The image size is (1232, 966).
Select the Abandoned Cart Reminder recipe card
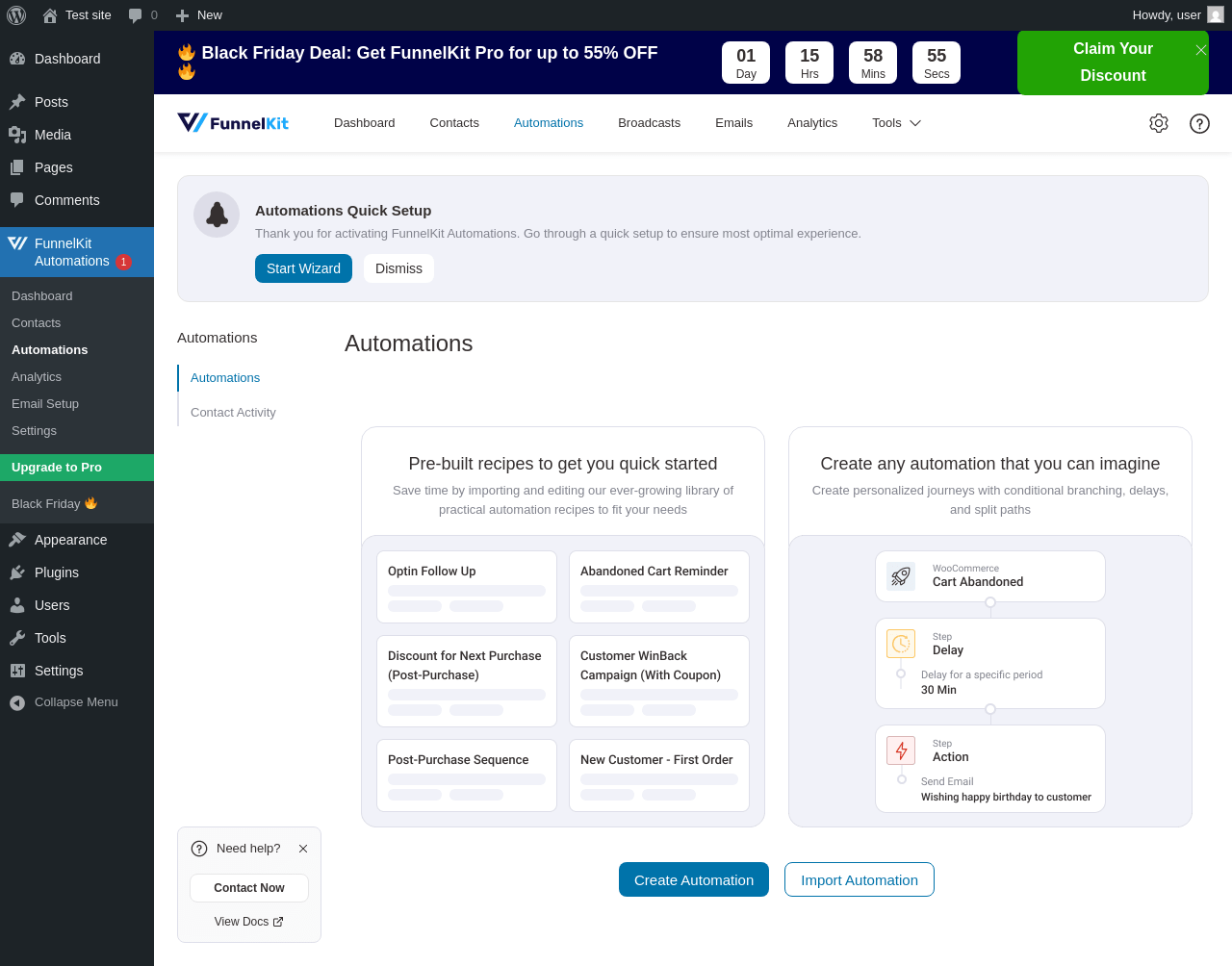(x=659, y=587)
